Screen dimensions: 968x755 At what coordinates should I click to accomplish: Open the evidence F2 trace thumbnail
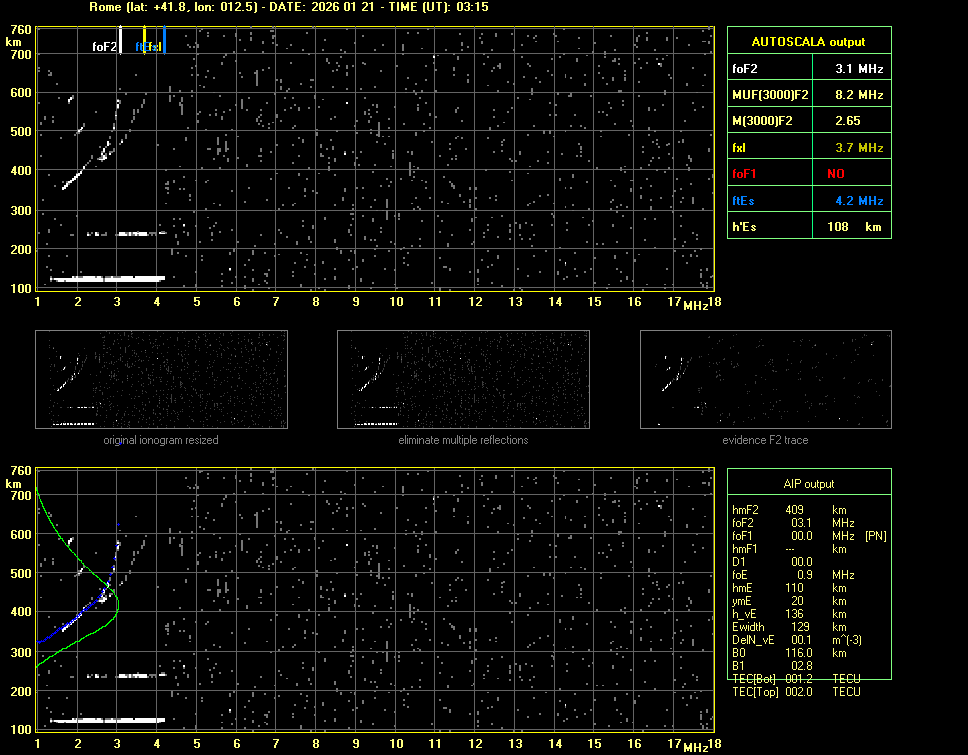tap(765, 379)
